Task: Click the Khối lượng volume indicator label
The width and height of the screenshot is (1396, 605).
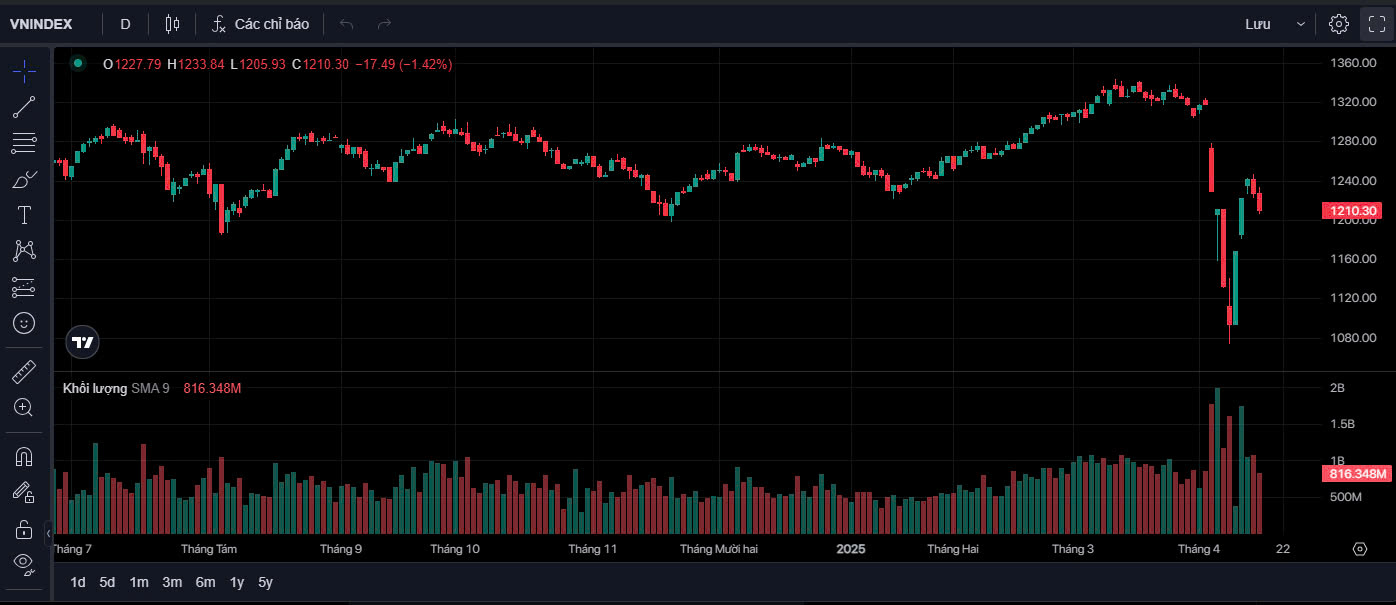Action: point(95,388)
